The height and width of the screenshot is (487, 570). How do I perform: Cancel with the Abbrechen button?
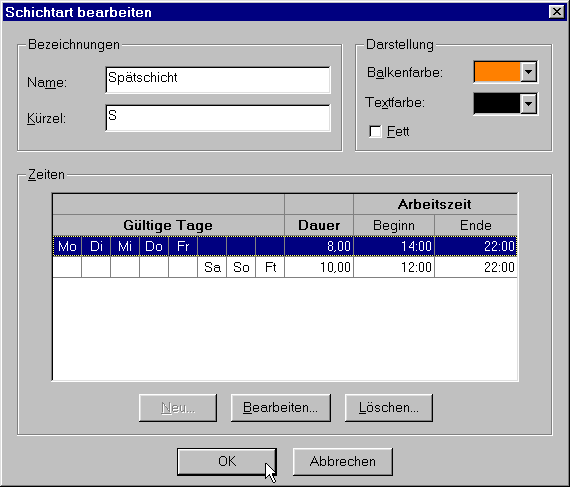coord(342,462)
